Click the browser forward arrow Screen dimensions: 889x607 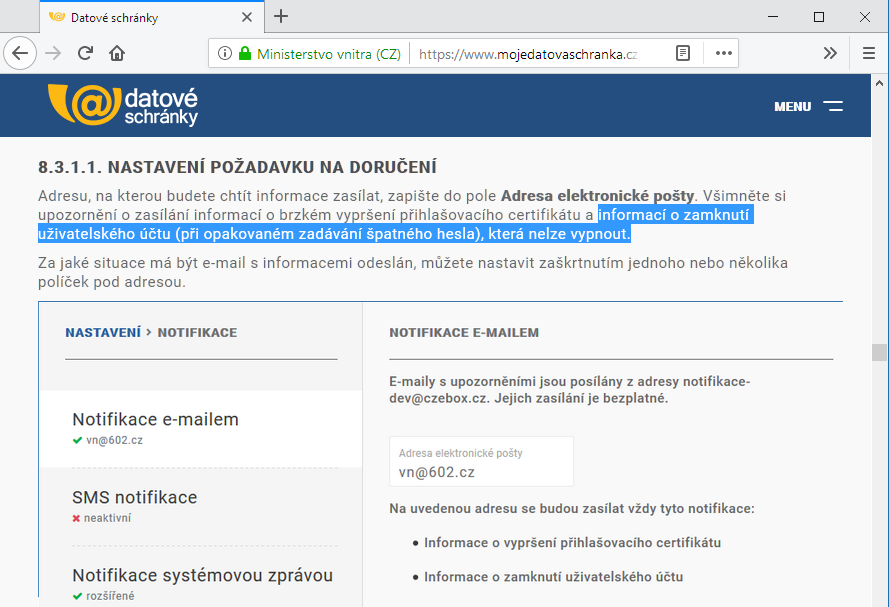point(53,53)
